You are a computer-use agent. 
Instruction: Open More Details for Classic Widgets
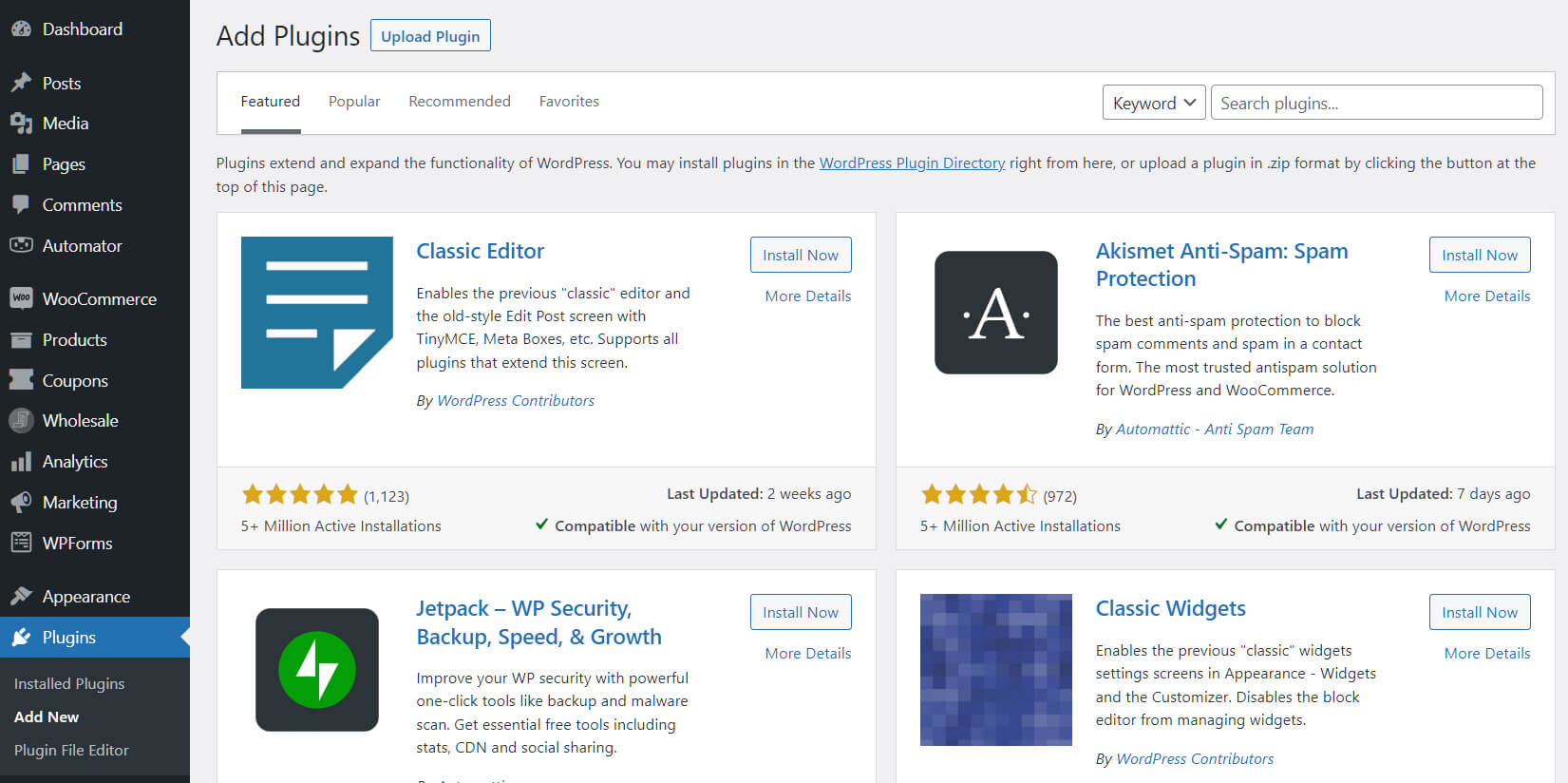(x=1487, y=653)
